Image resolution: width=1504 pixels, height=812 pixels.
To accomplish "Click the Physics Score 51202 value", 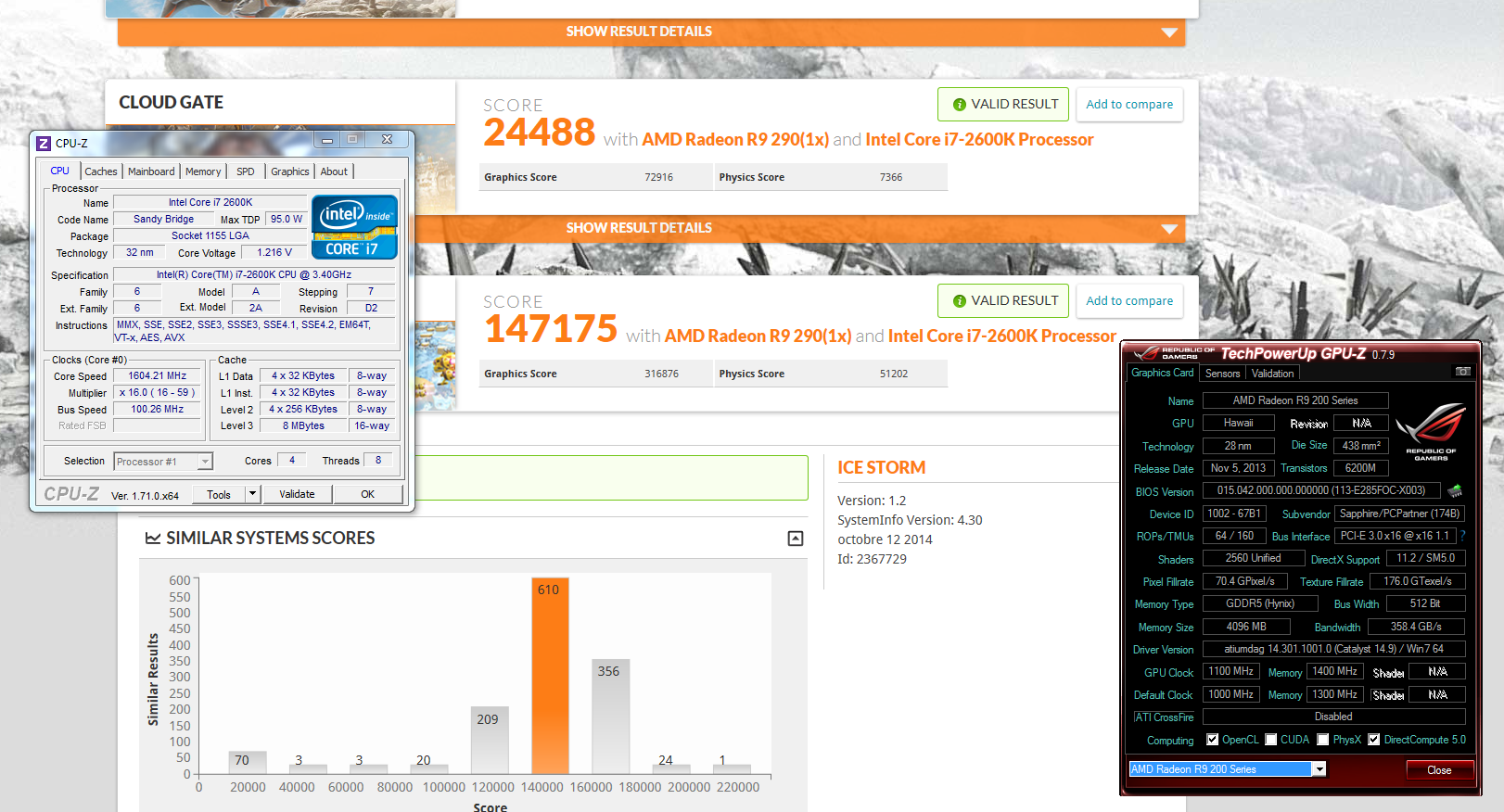I will [x=894, y=374].
